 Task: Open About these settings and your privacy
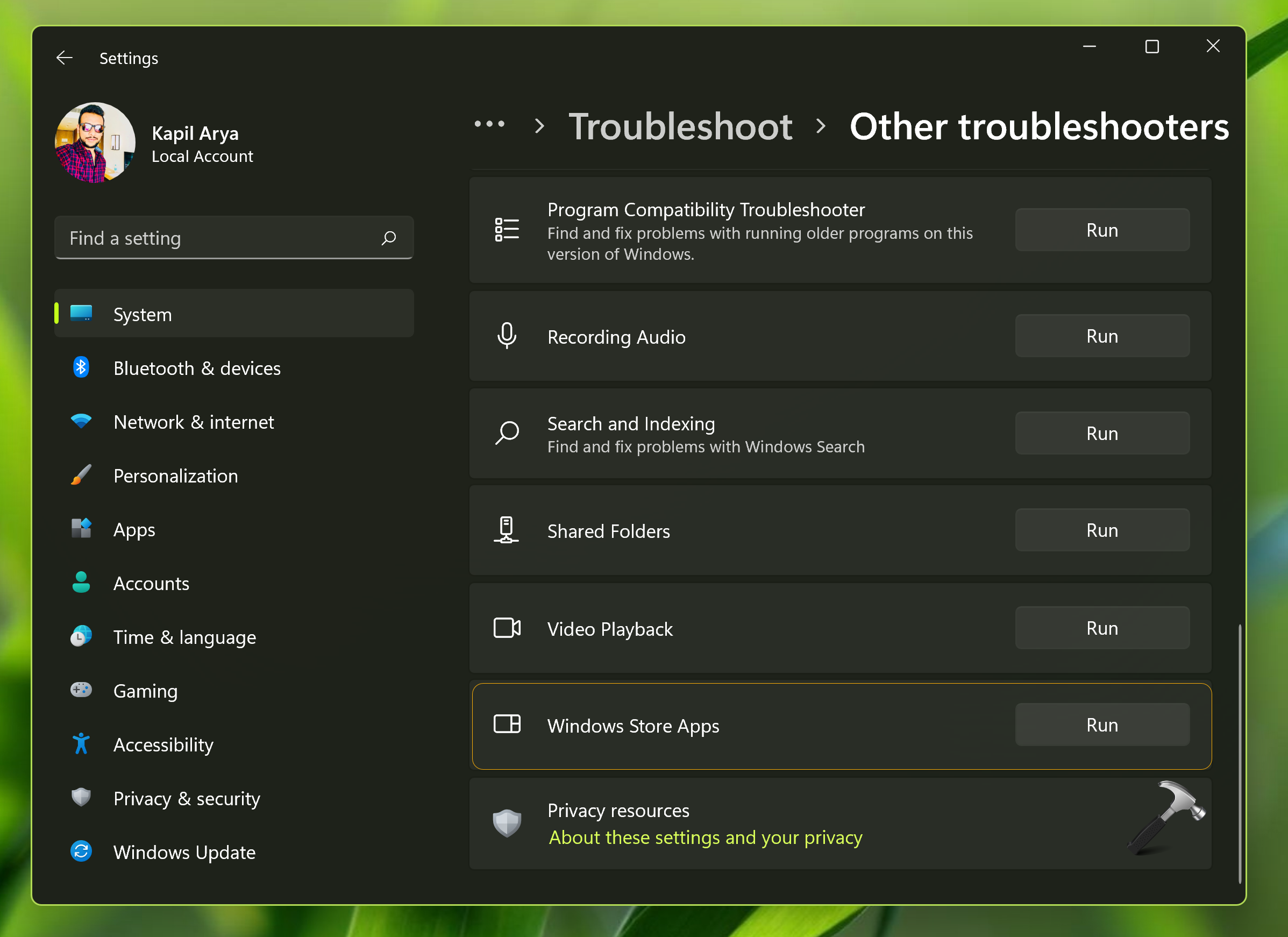pyautogui.click(x=705, y=837)
